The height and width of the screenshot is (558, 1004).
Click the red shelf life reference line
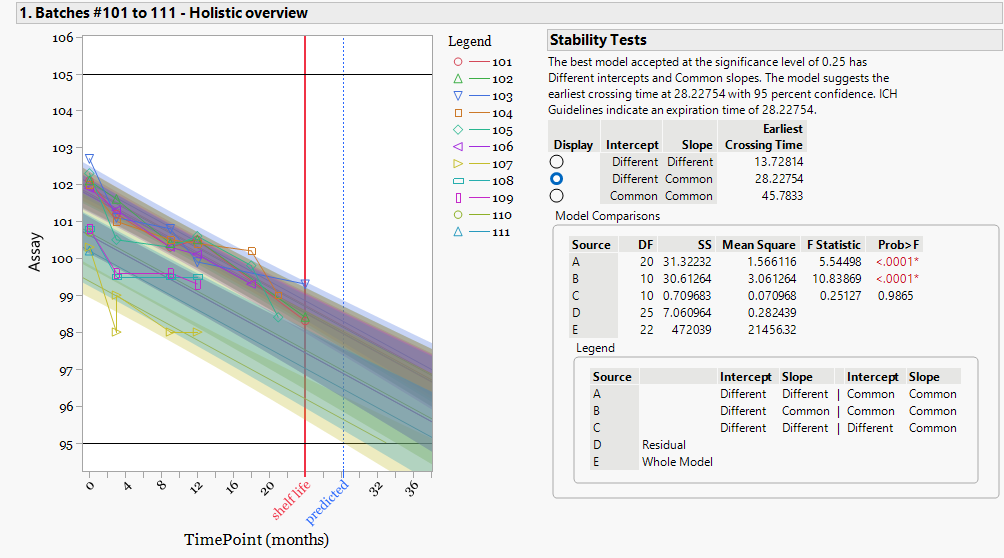click(305, 256)
